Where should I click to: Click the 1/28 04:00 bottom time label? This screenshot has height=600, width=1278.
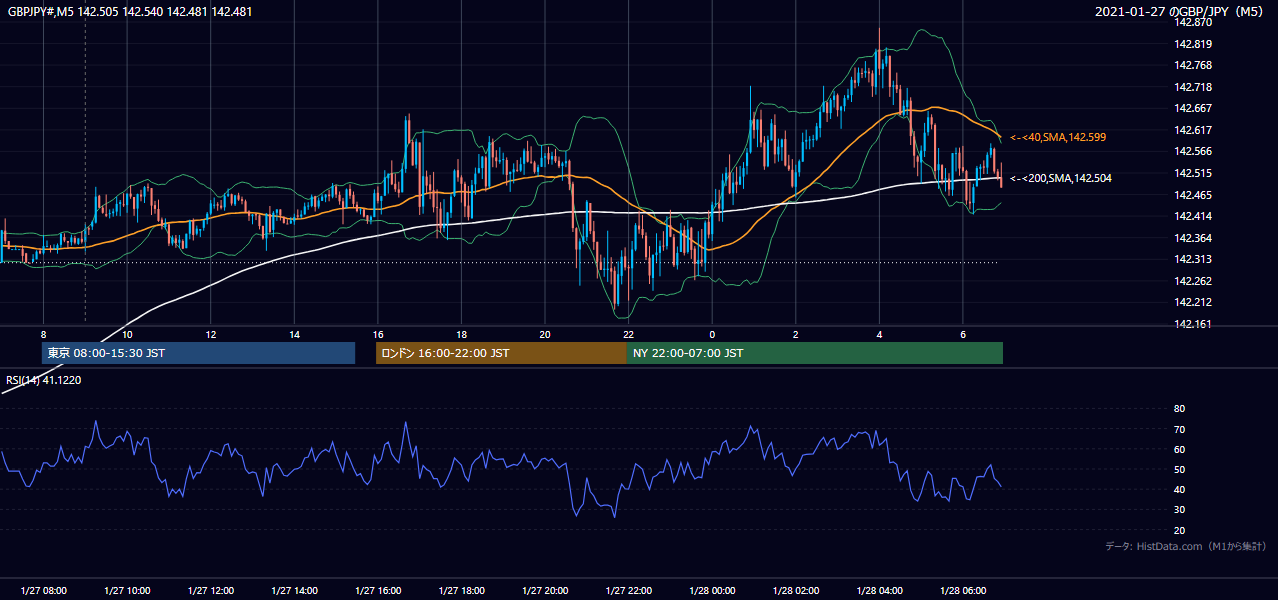click(x=879, y=590)
